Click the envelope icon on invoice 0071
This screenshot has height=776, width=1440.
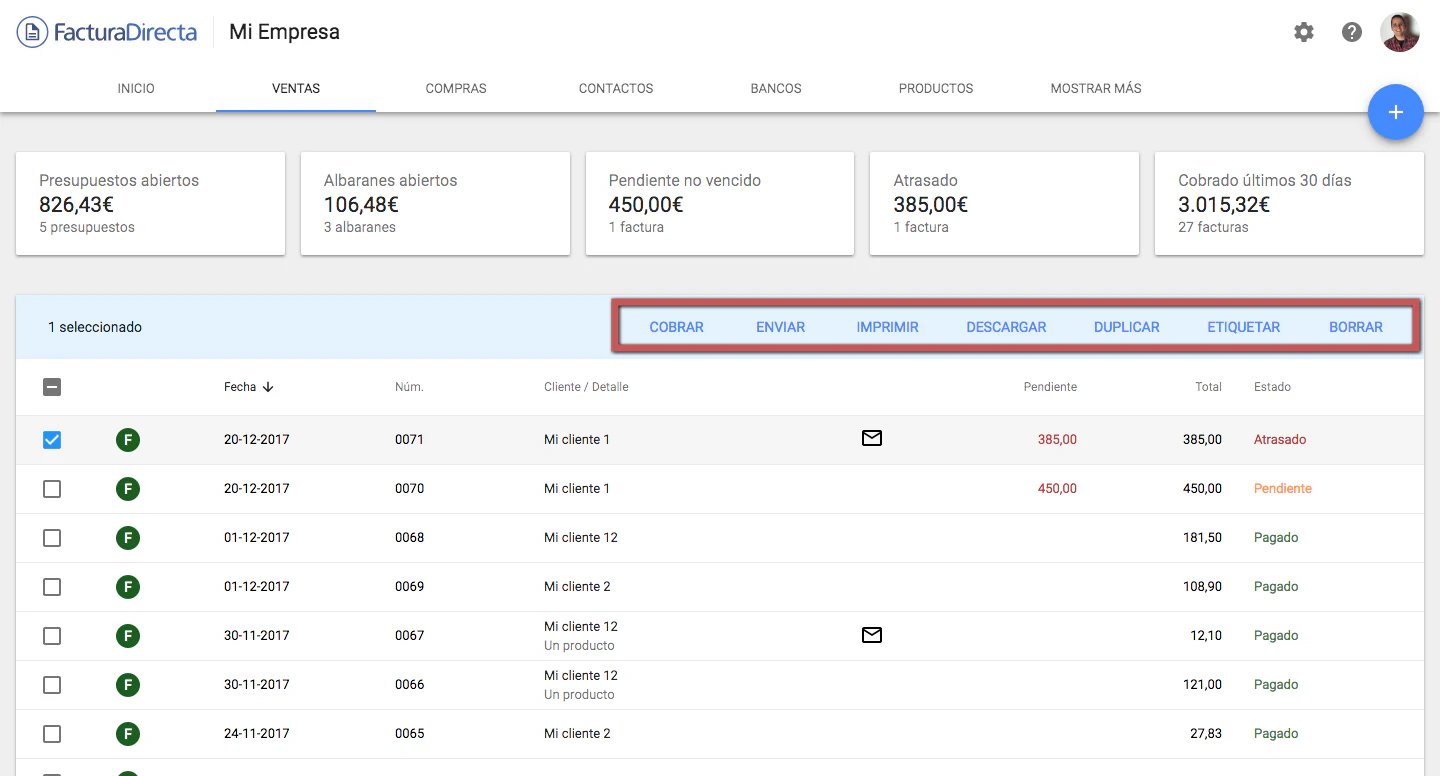click(871, 438)
